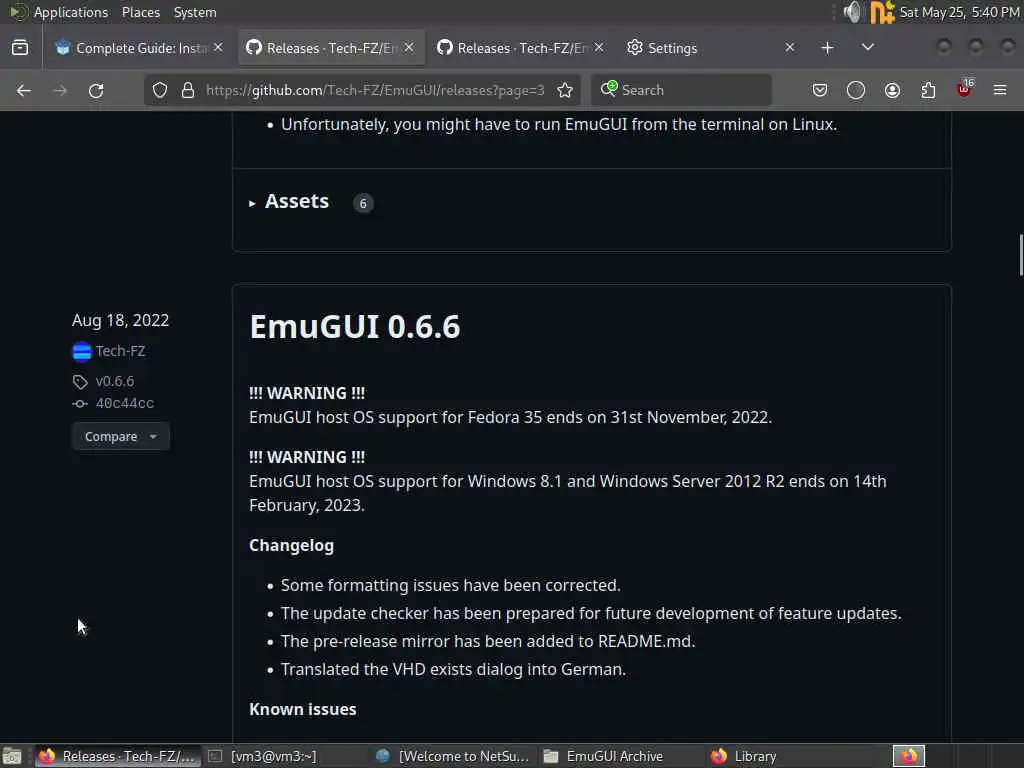Open the Firefox account icon

tap(892, 90)
